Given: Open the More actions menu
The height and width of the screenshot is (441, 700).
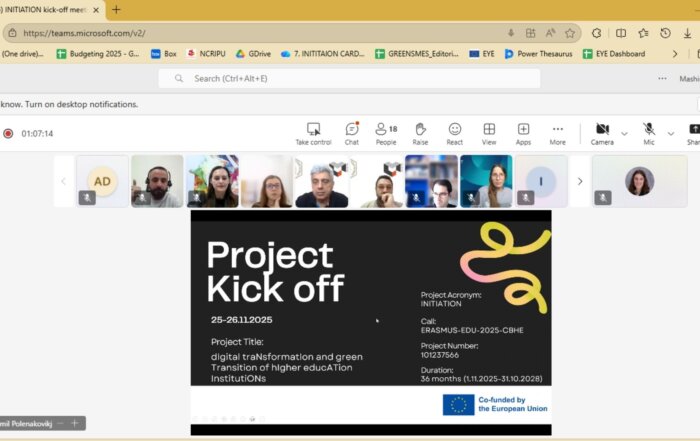Looking at the screenshot, I should point(558,133).
